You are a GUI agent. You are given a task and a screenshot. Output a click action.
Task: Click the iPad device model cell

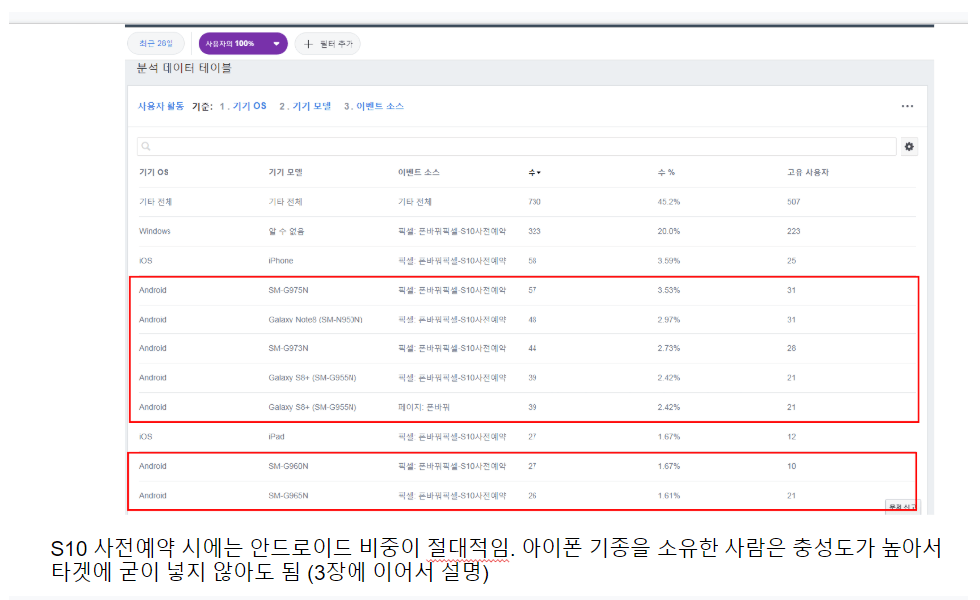click(x=277, y=437)
